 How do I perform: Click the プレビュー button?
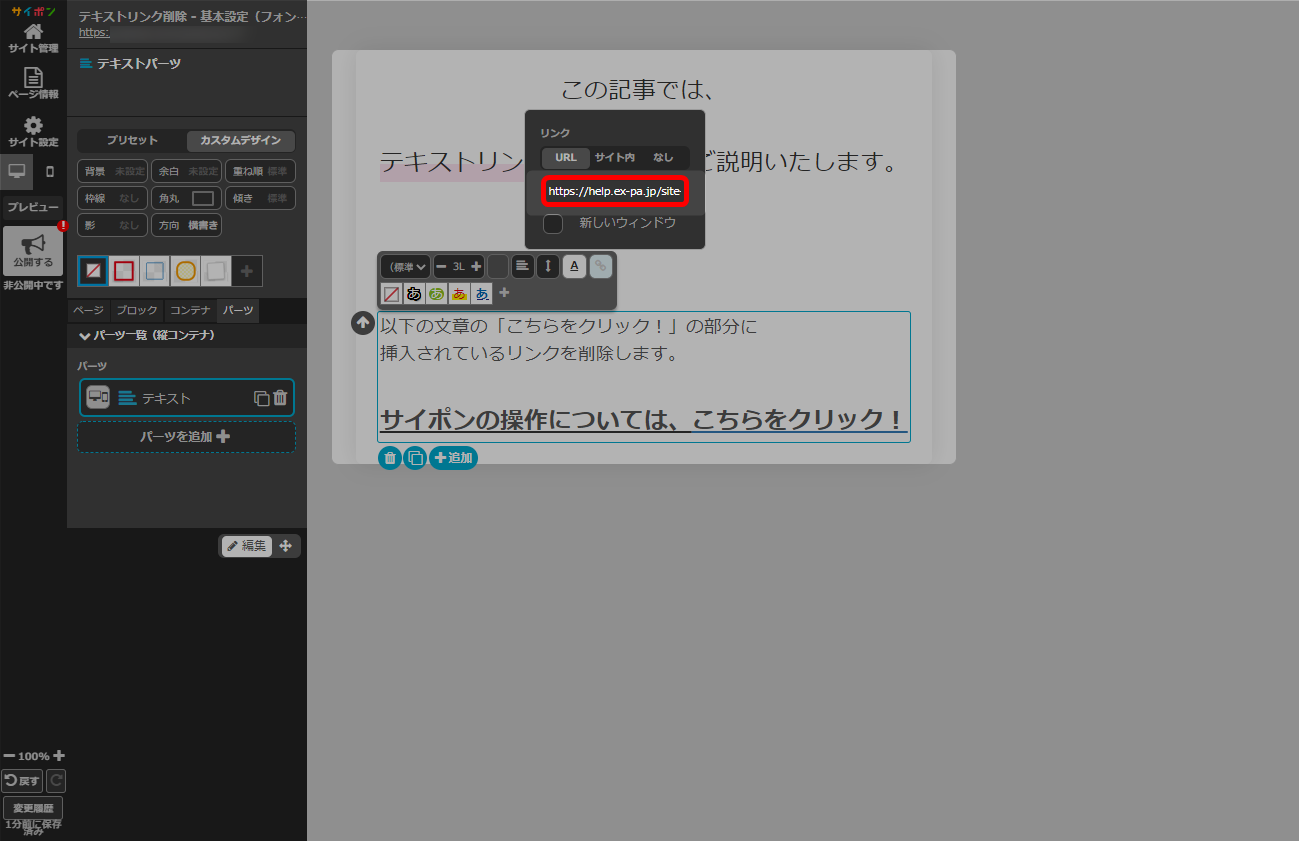(33, 207)
